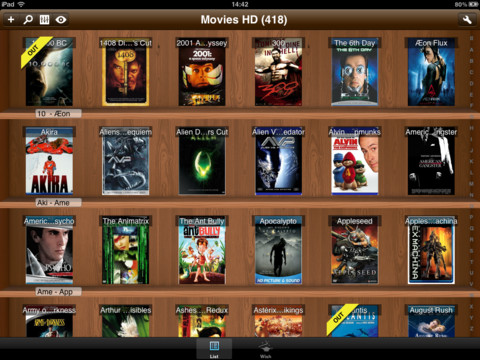Image resolution: width=480 pixels, height=360 pixels.
Task: Open The 6th Day cover
Action: coord(355,72)
